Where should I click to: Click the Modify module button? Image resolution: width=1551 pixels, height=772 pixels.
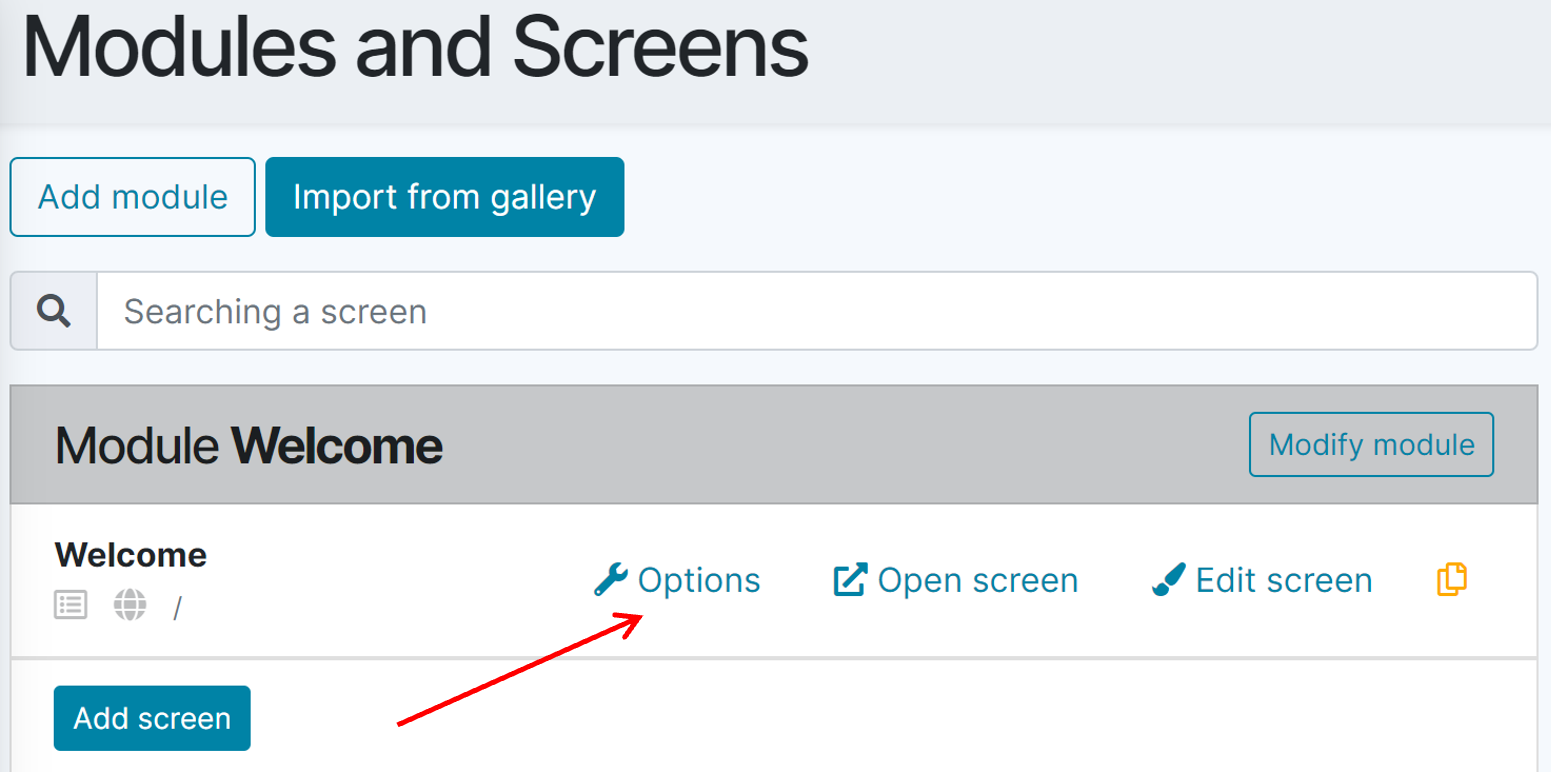1371,444
